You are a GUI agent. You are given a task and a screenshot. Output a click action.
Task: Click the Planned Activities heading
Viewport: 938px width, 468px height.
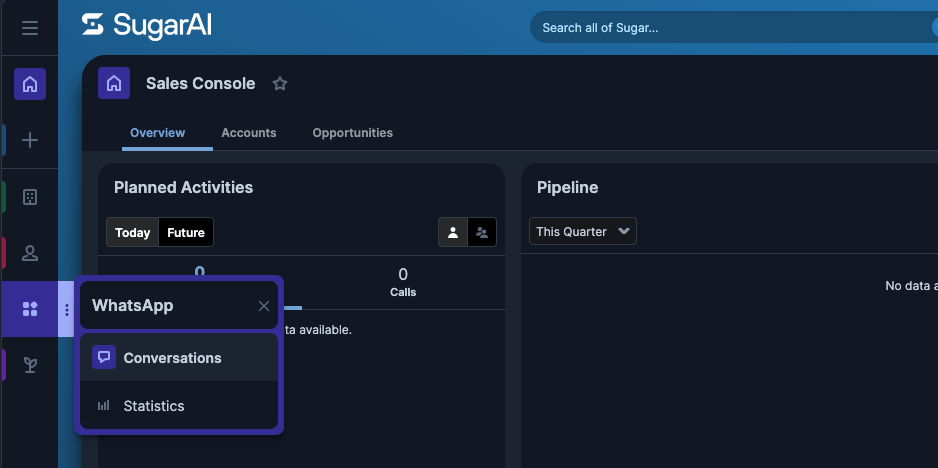[x=183, y=187]
